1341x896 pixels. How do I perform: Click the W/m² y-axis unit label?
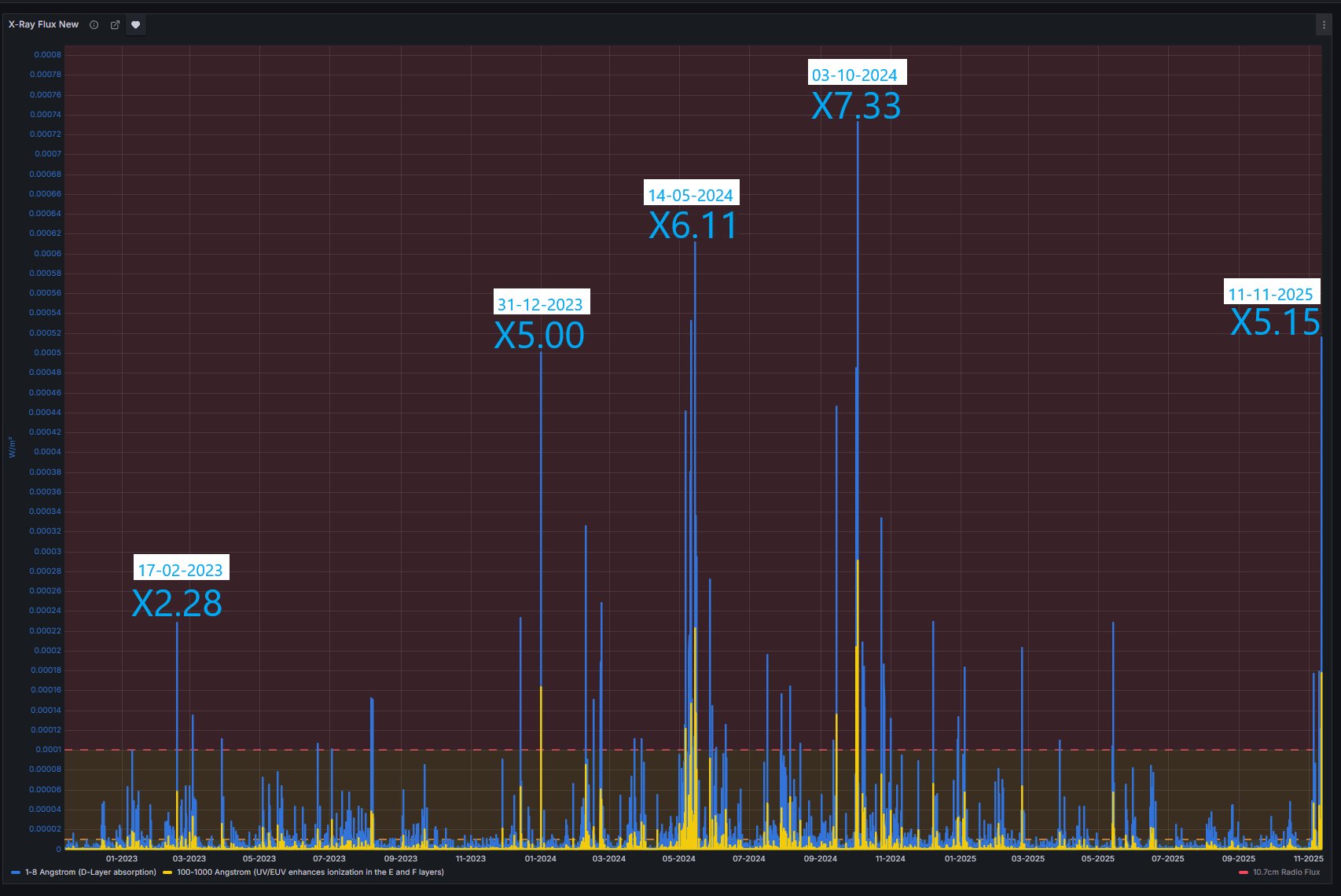pyautogui.click(x=12, y=447)
